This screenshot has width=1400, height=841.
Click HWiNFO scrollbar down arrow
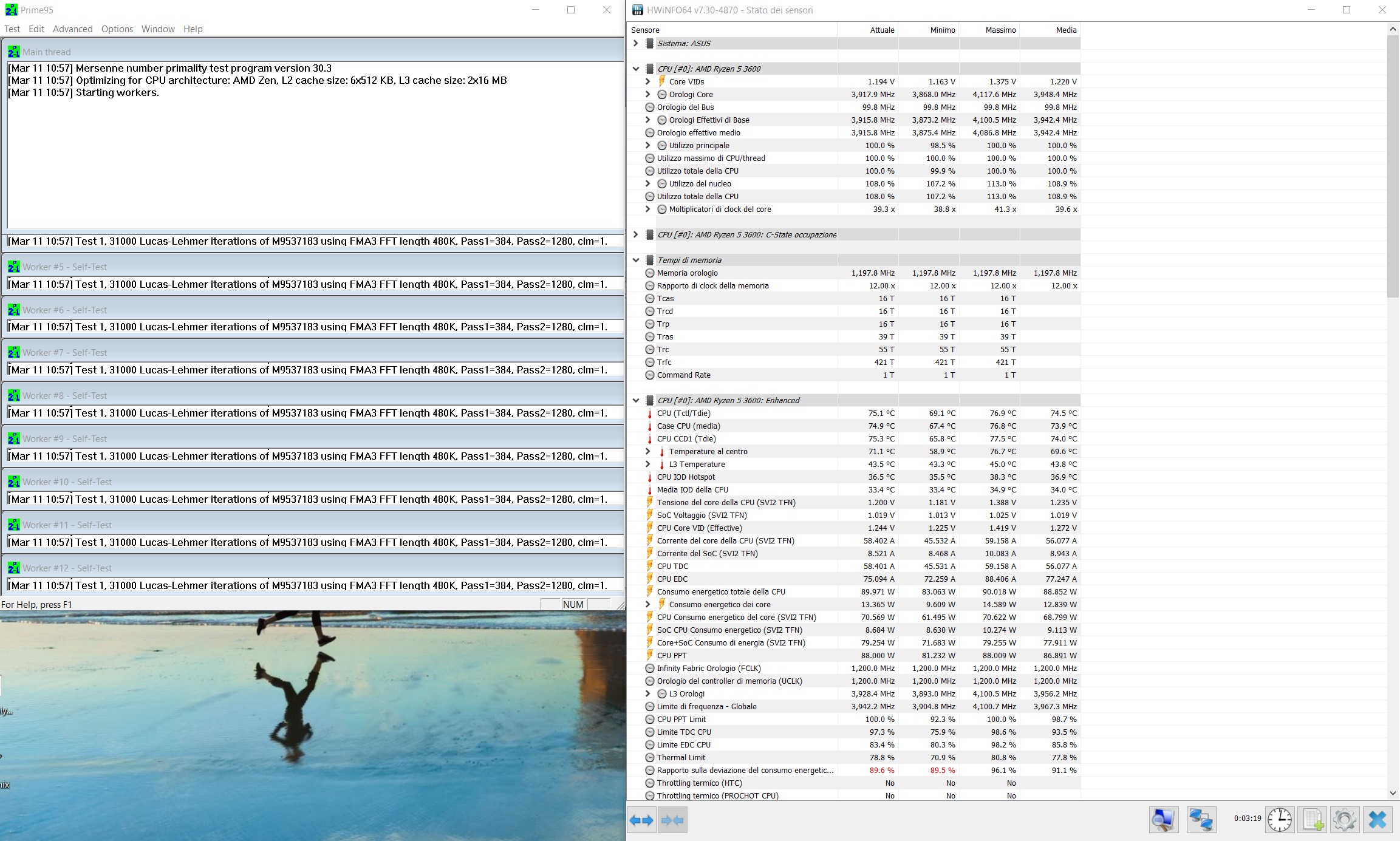coord(1393,794)
